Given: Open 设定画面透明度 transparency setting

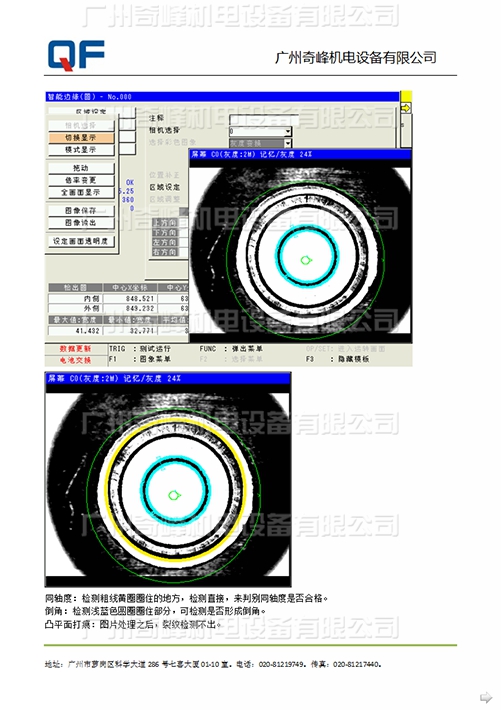Looking at the screenshot, I should coord(81,241).
